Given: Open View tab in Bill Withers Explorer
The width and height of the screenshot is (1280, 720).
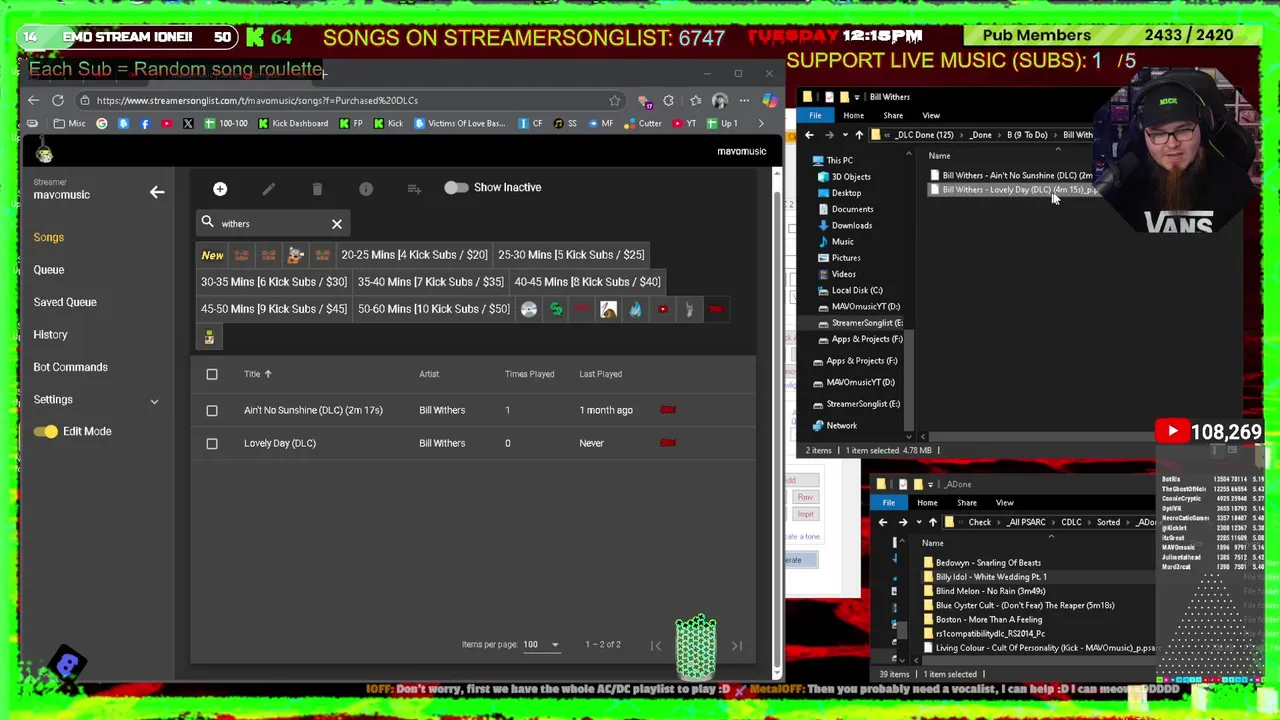Looking at the screenshot, I should click(931, 115).
